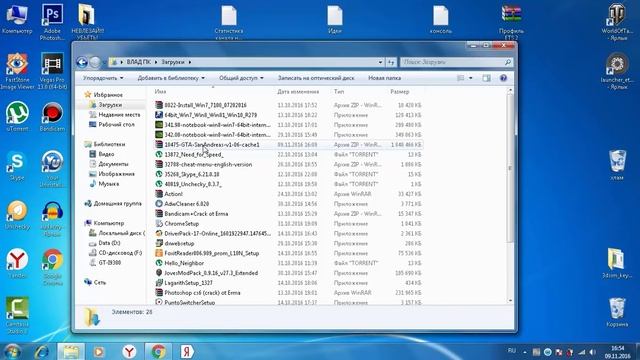640x360 pixels.
Task: Click the Explorer Back navigation arrow
Action: click(x=82, y=62)
